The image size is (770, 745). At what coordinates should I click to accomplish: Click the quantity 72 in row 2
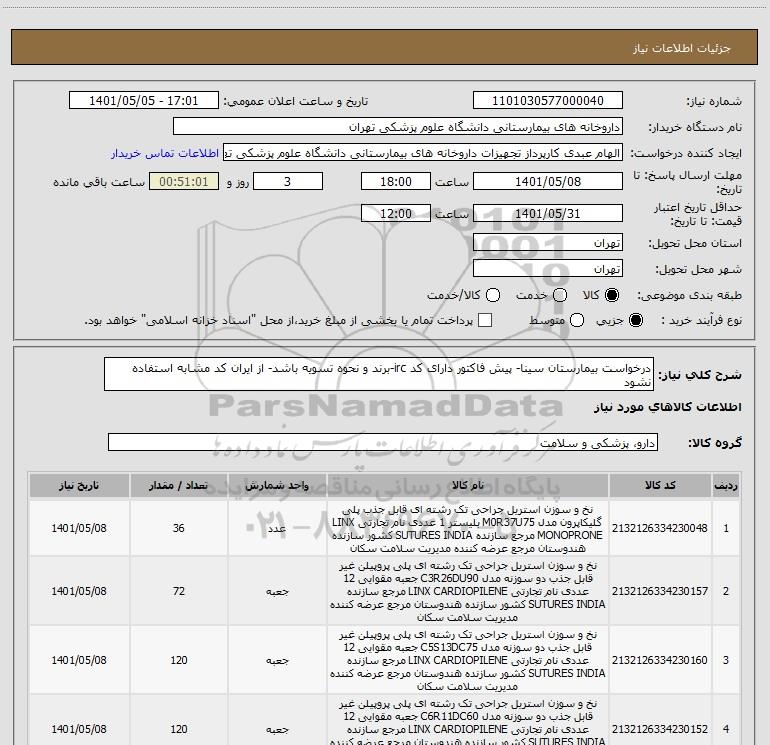(x=179, y=591)
